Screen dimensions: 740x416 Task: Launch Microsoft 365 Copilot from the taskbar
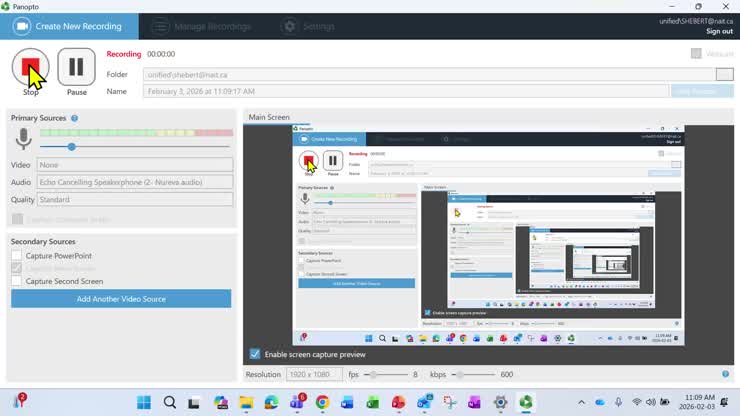221,402
